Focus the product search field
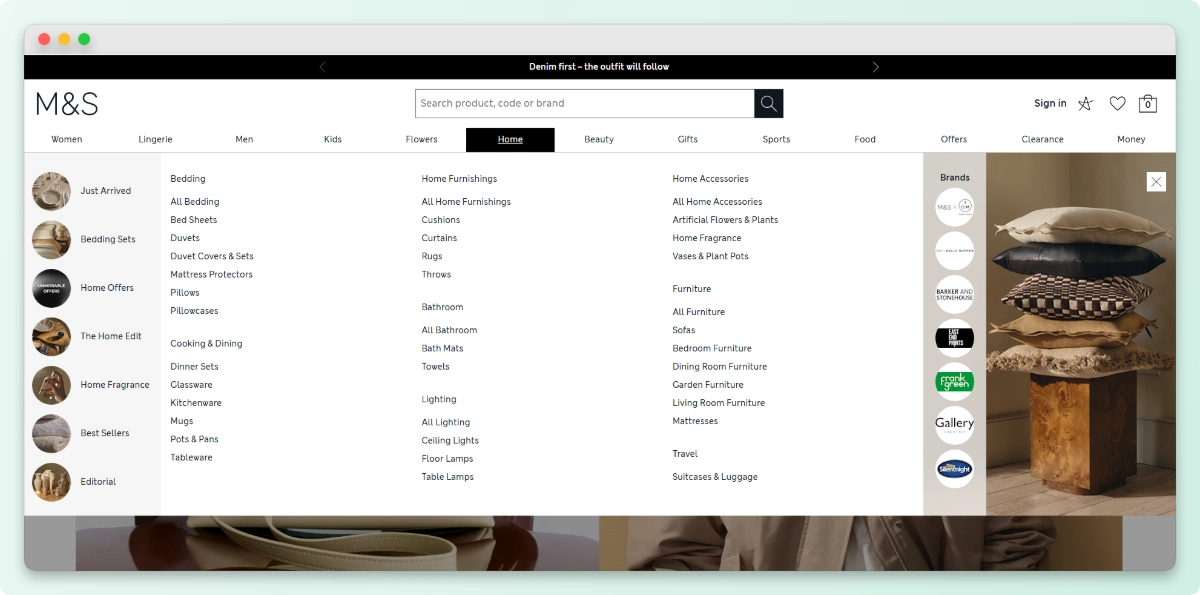 pos(585,103)
